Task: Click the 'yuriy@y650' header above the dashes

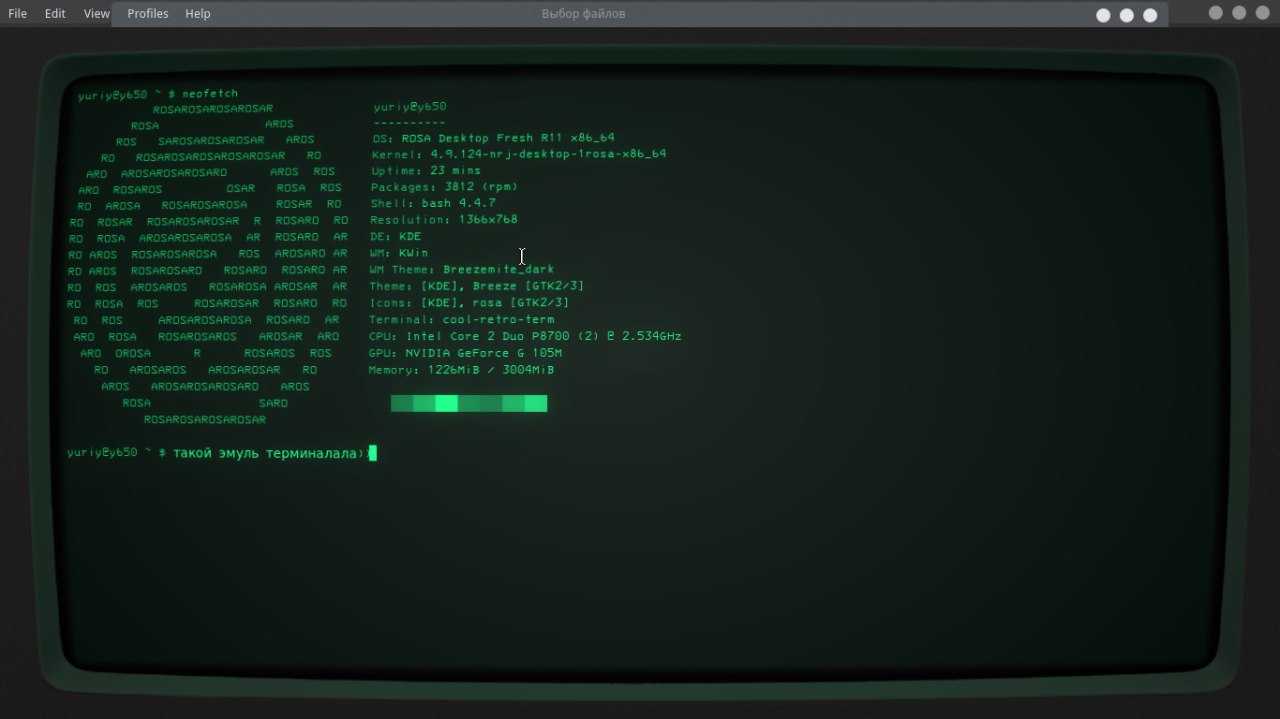Action: coord(410,107)
